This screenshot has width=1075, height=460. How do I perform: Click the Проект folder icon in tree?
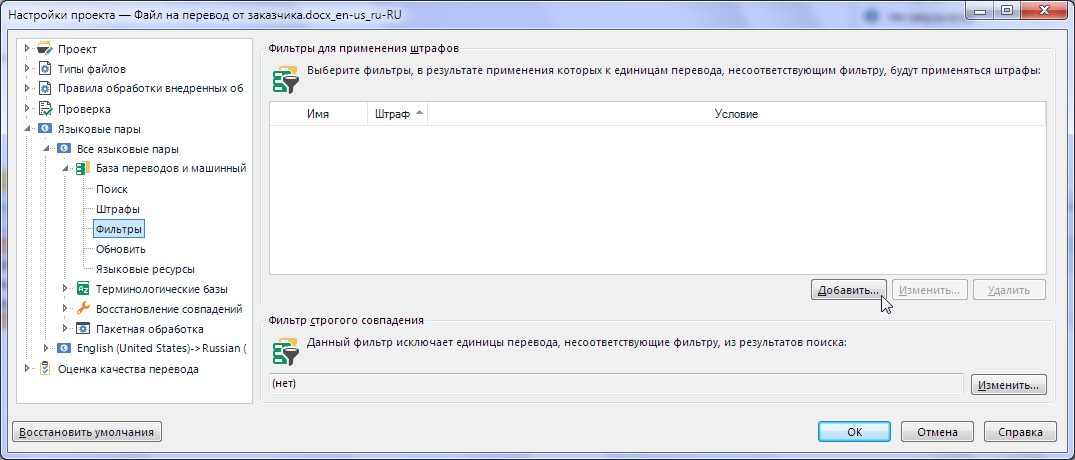point(44,49)
